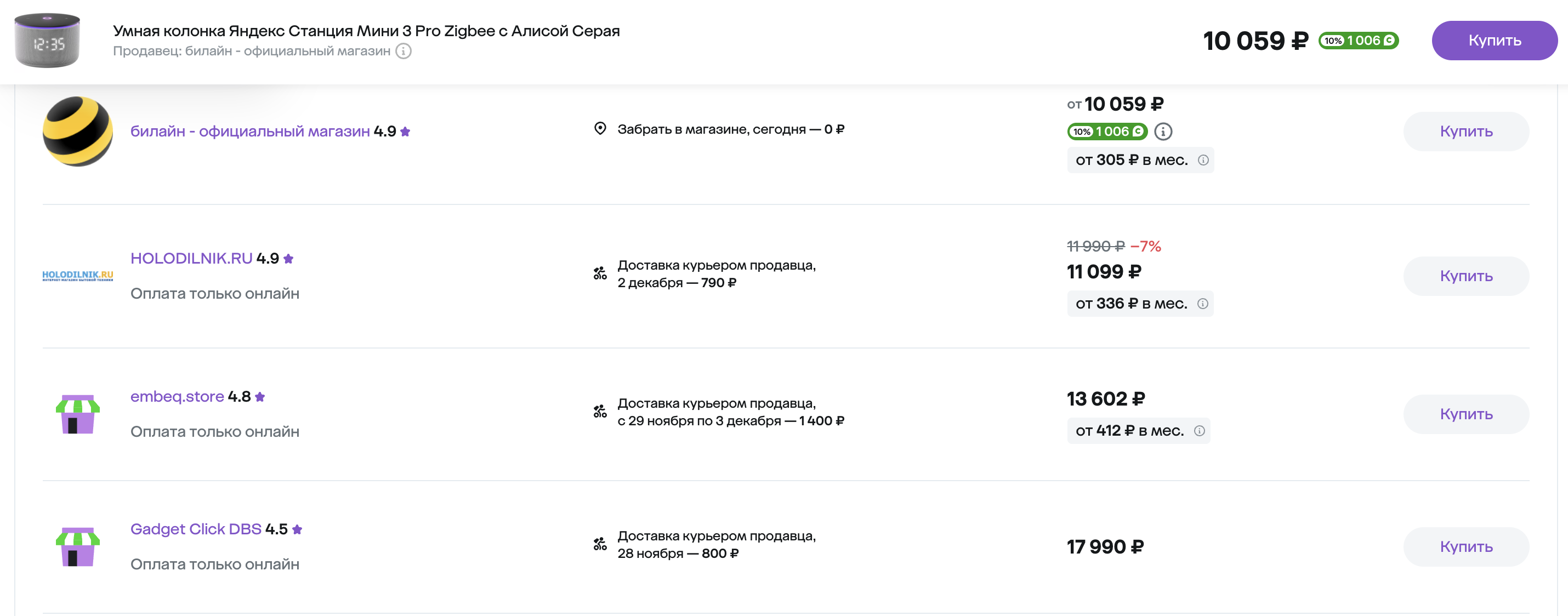Open the embeq.store seller link
This screenshot has width=1568, height=616.
point(177,397)
